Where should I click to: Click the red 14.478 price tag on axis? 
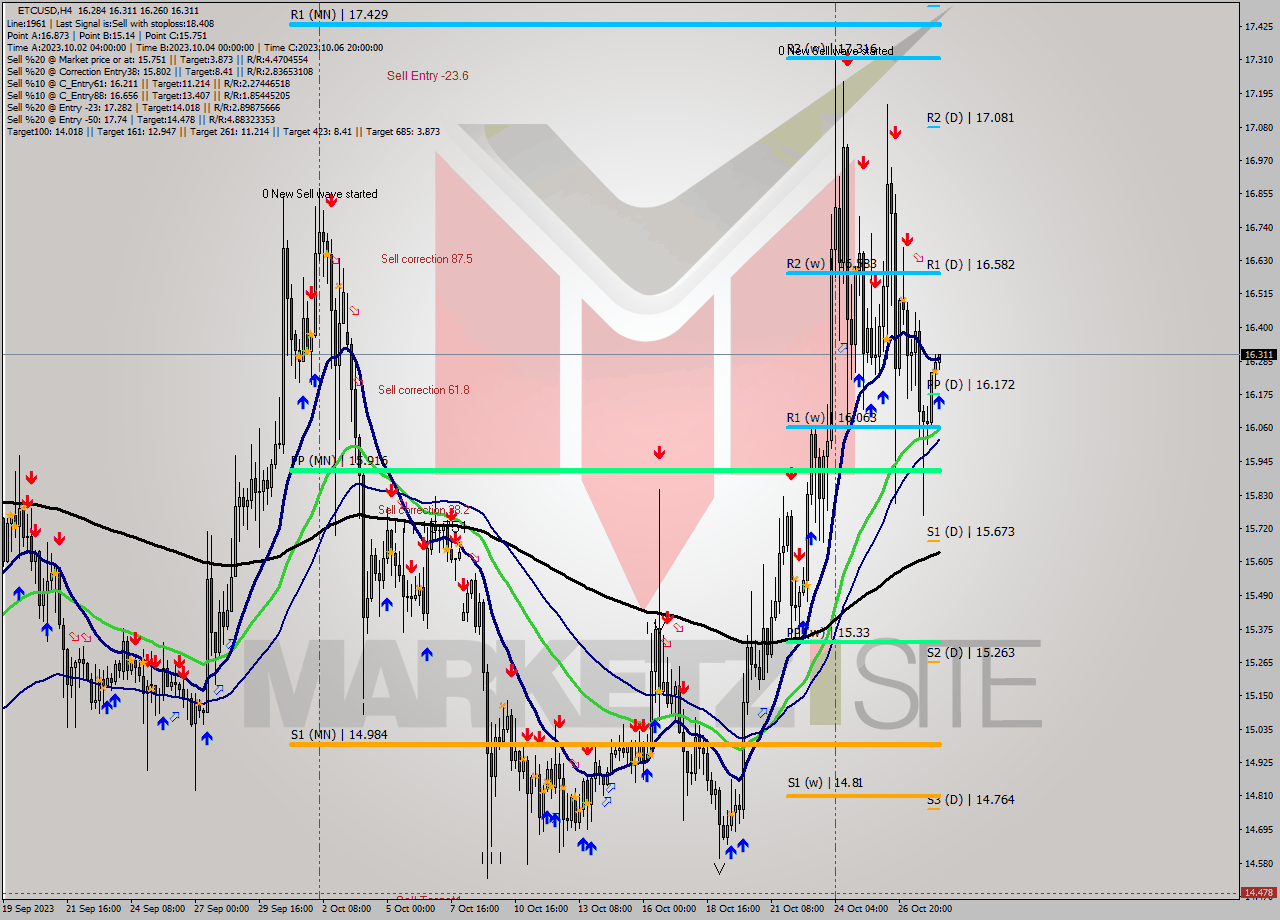coord(1258,892)
